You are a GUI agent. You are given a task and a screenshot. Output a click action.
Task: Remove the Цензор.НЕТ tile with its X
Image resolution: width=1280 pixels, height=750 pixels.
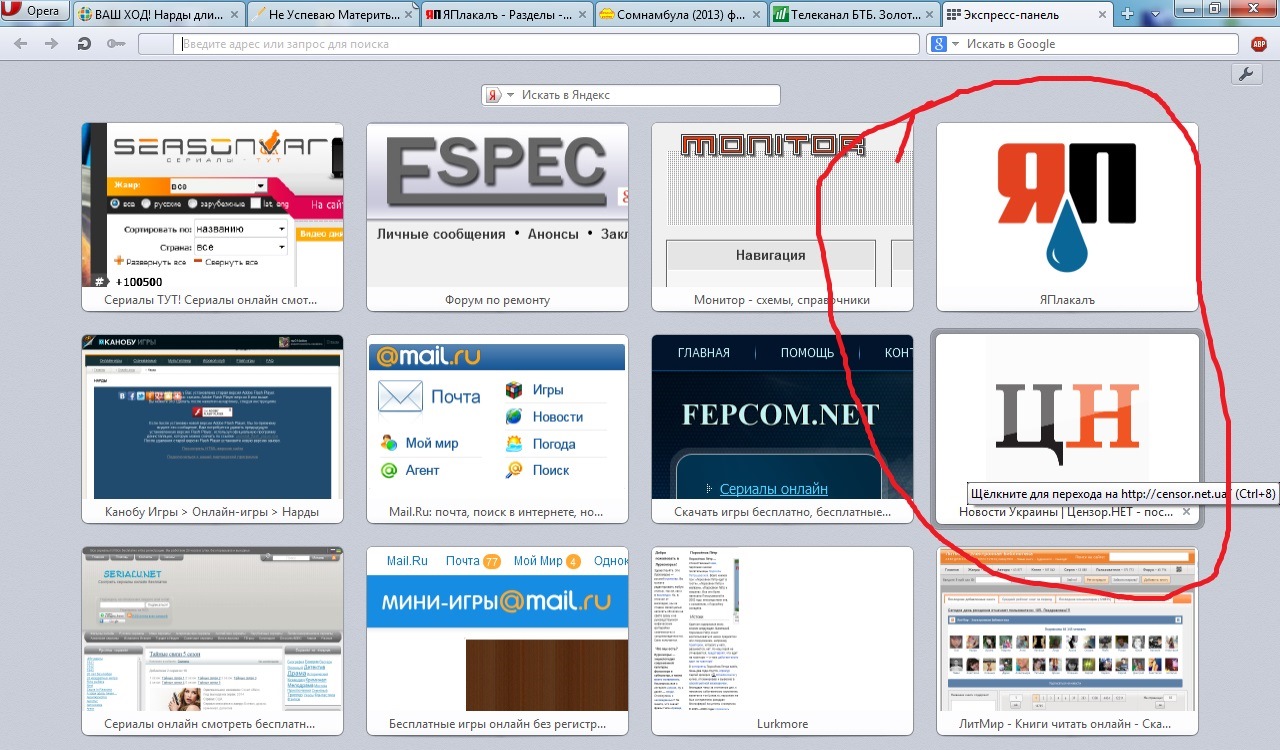(x=1187, y=512)
